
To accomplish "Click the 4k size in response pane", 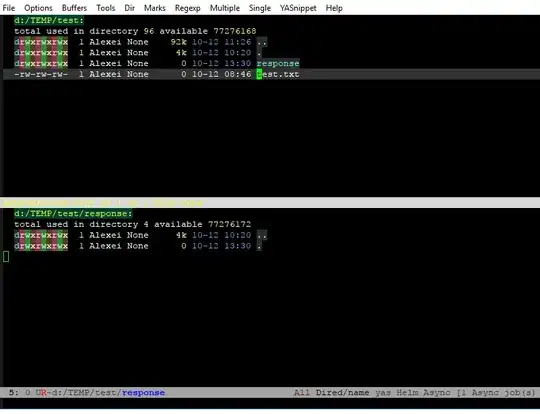I will pos(181,235).
